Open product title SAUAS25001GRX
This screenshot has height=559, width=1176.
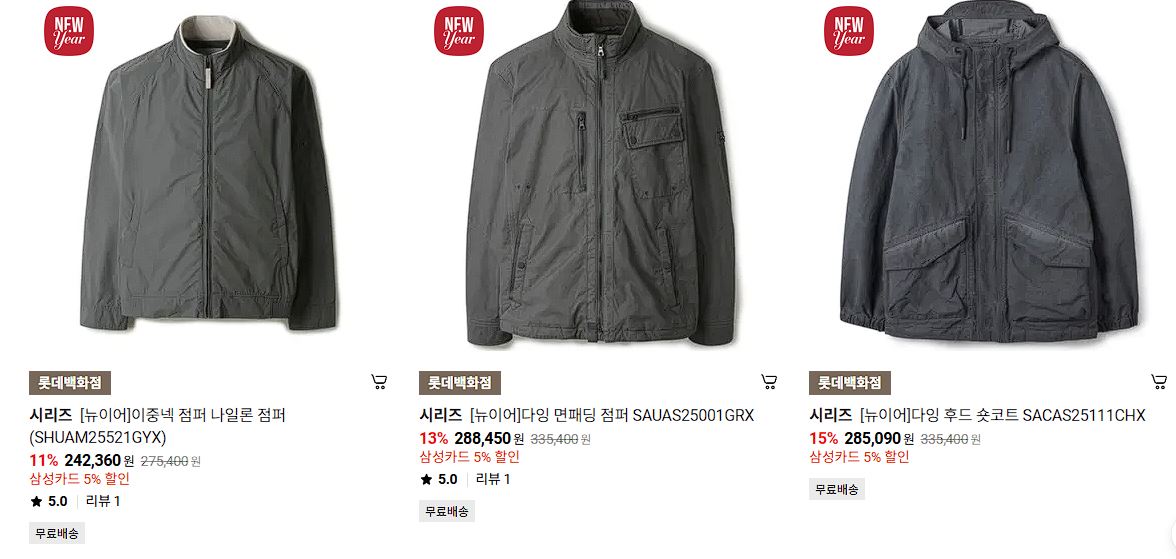click(586, 415)
